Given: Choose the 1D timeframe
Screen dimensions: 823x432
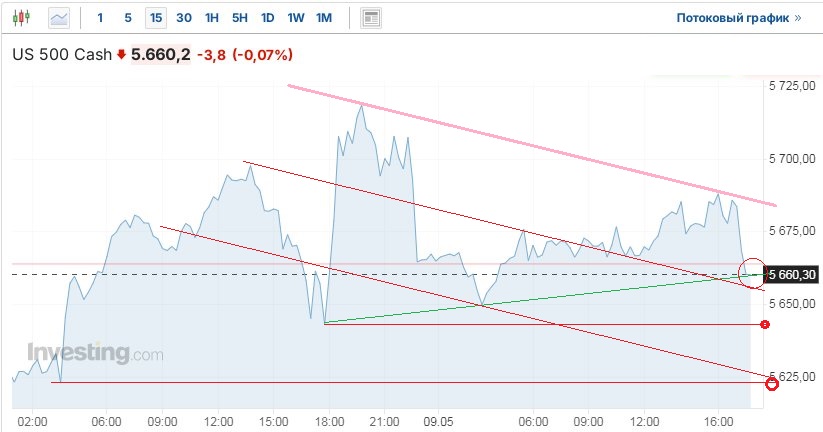Looking at the screenshot, I should pos(268,18).
